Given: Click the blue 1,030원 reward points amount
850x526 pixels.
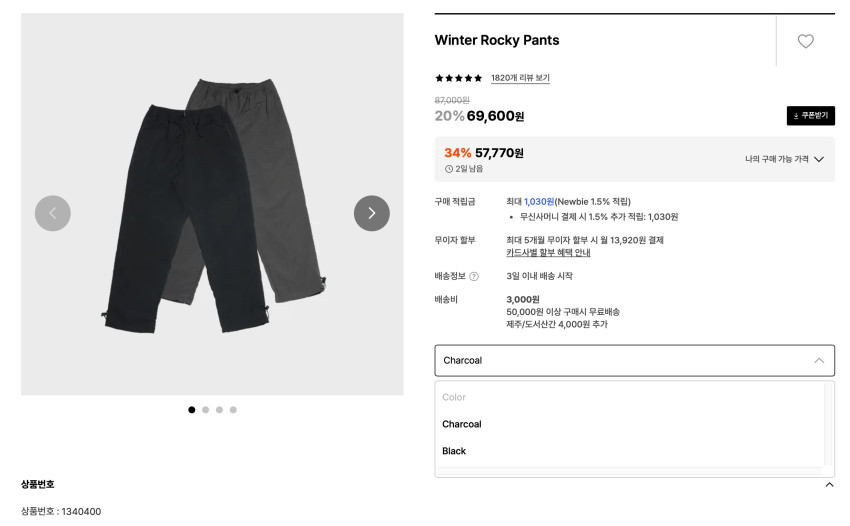Looking at the screenshot, I should tap(538, 202).
